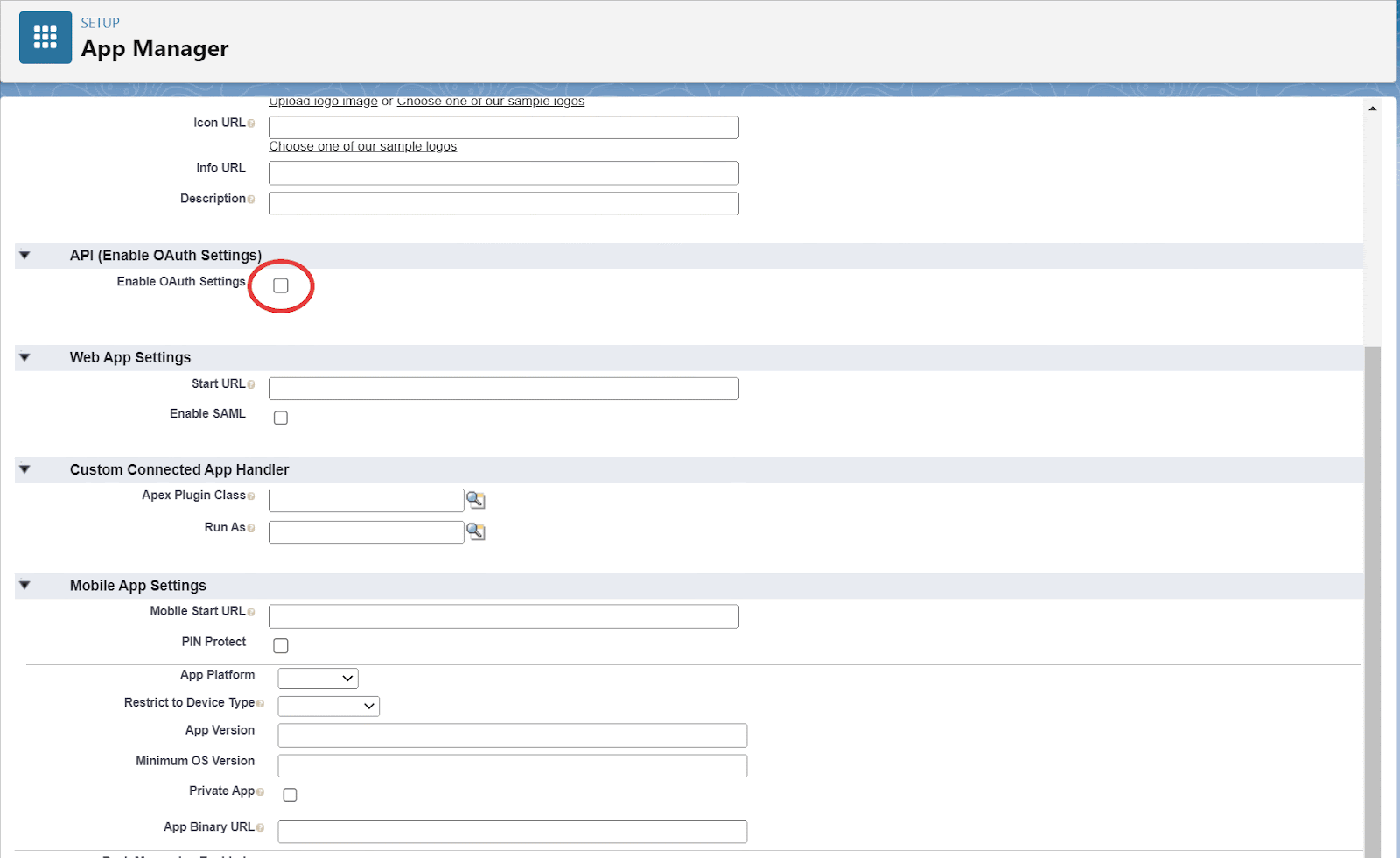This screenshot has width=1400, height=858.
Task: Click the Mobile Start URL field
Action: point(503,616)
